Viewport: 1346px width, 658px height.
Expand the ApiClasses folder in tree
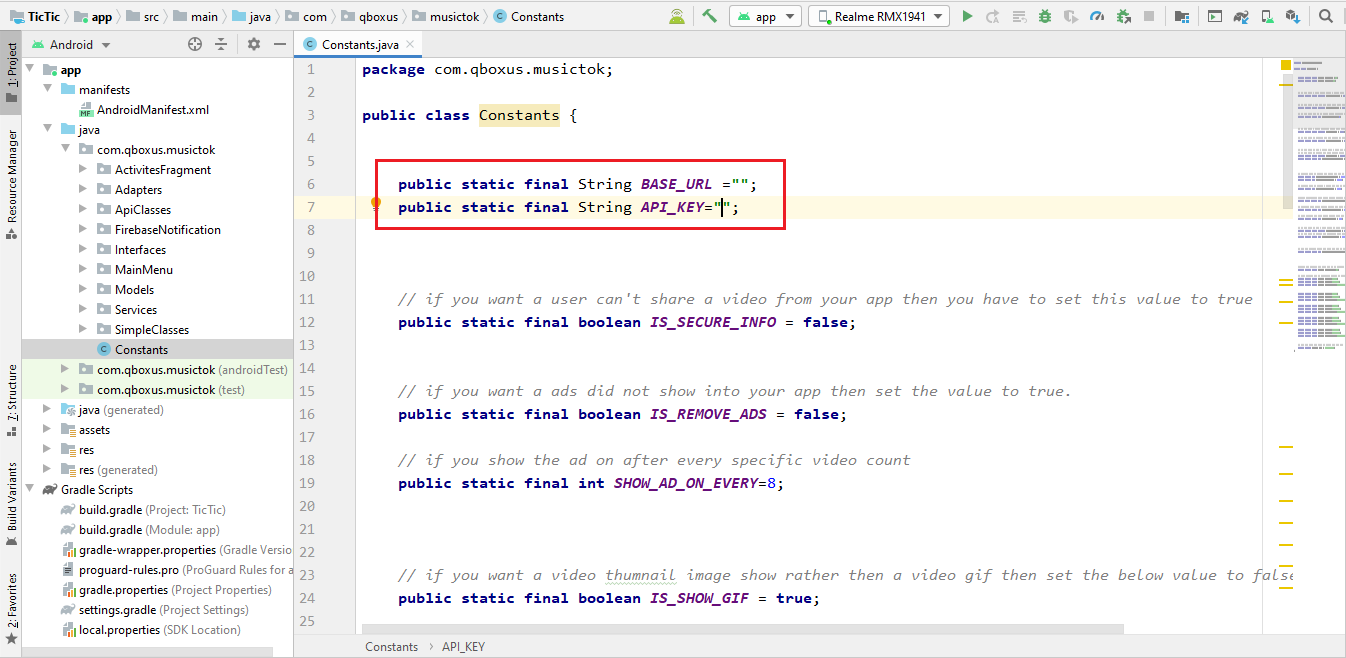83,210
